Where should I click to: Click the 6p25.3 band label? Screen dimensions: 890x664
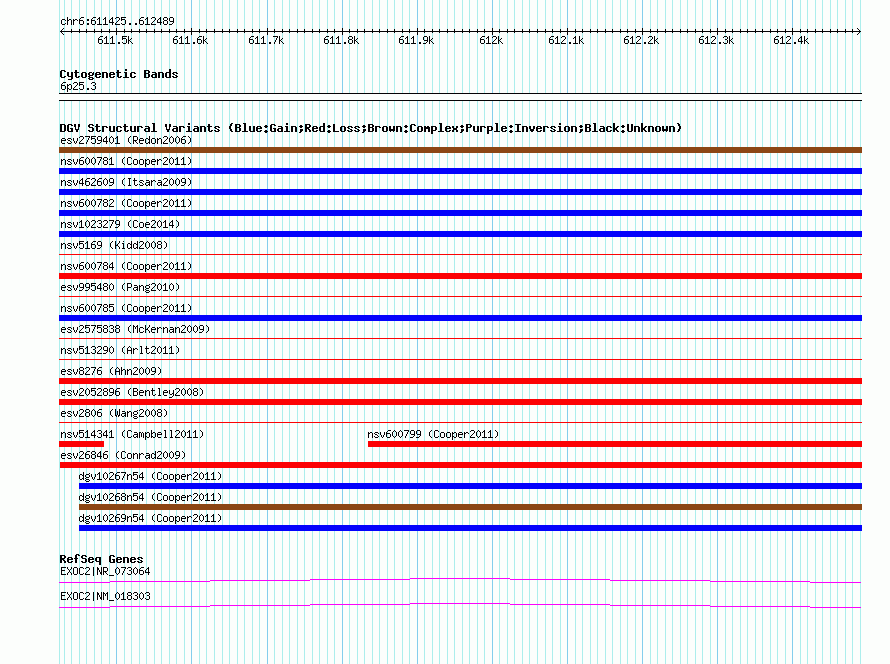pyautogui.click(x=78, y=86)
